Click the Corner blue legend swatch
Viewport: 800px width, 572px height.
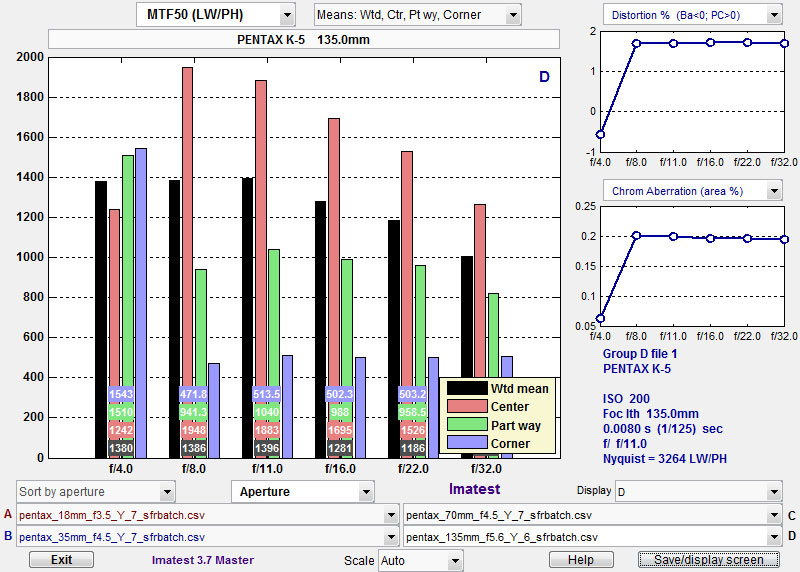(x=467, y=442)
